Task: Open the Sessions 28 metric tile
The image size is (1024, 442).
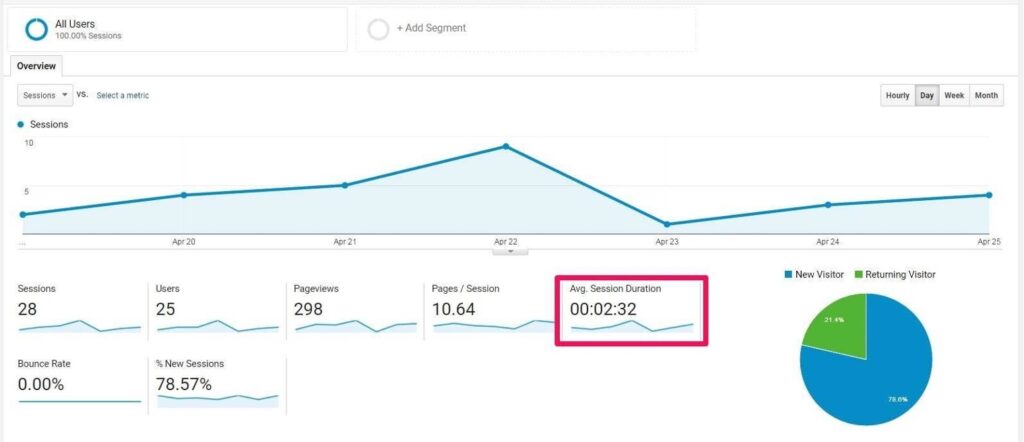Action: (80, 311)
